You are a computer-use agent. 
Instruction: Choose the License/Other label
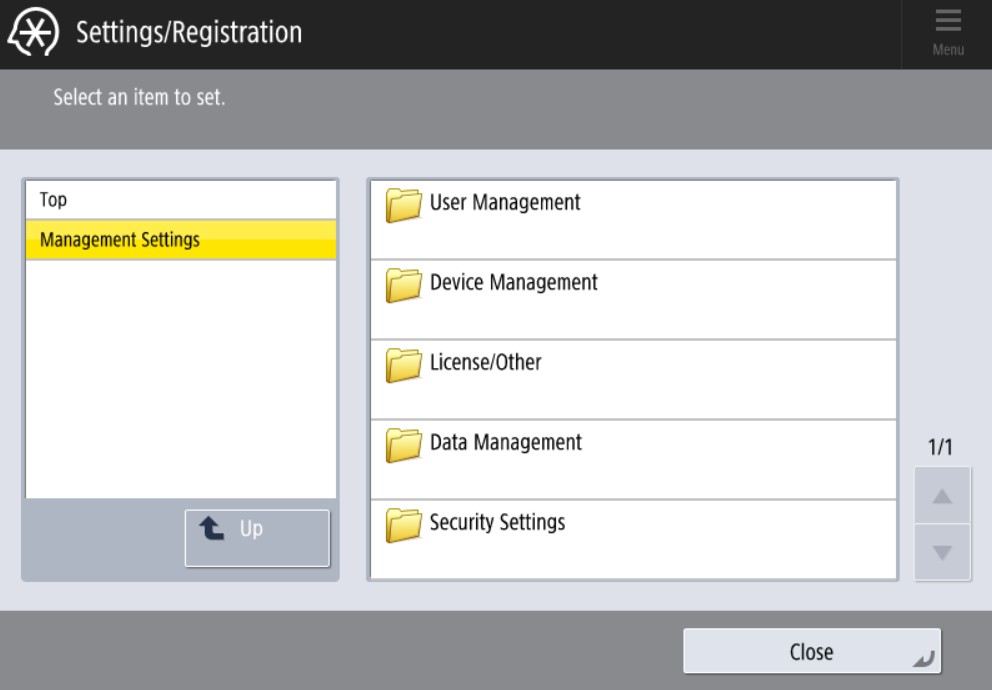pyautogui.click(x=485, y=362)
